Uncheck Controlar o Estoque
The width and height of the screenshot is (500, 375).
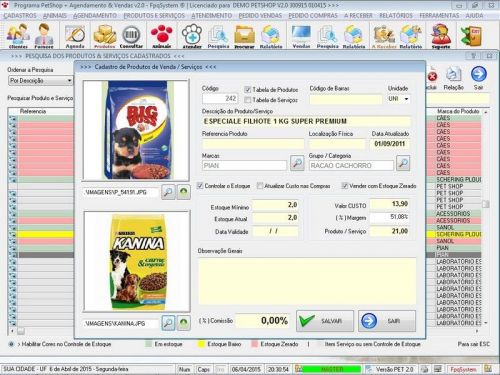[x=200, y=186]
